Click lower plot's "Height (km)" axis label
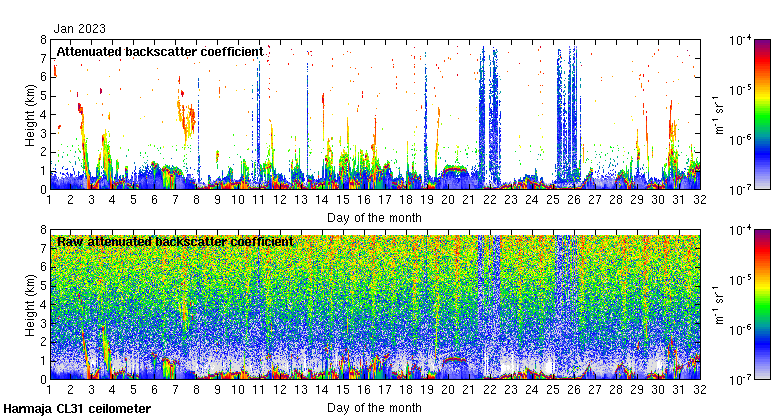 pyautogui.click(x=30, y=305)
